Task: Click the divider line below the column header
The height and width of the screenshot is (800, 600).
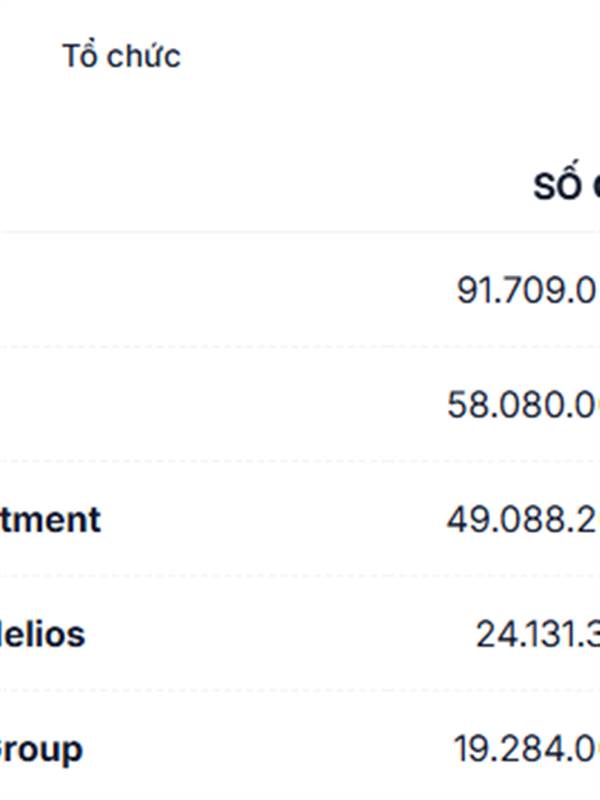Action: 300,232
